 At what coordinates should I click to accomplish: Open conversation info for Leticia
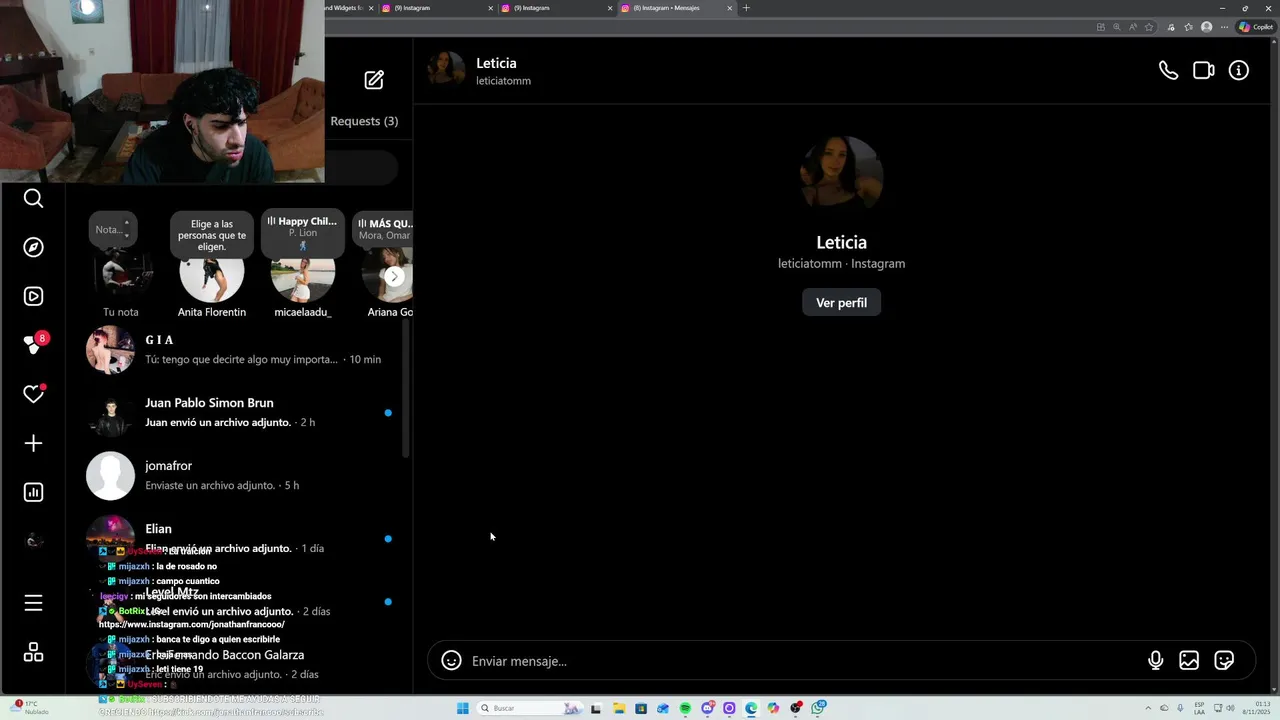click(1239, 71)
